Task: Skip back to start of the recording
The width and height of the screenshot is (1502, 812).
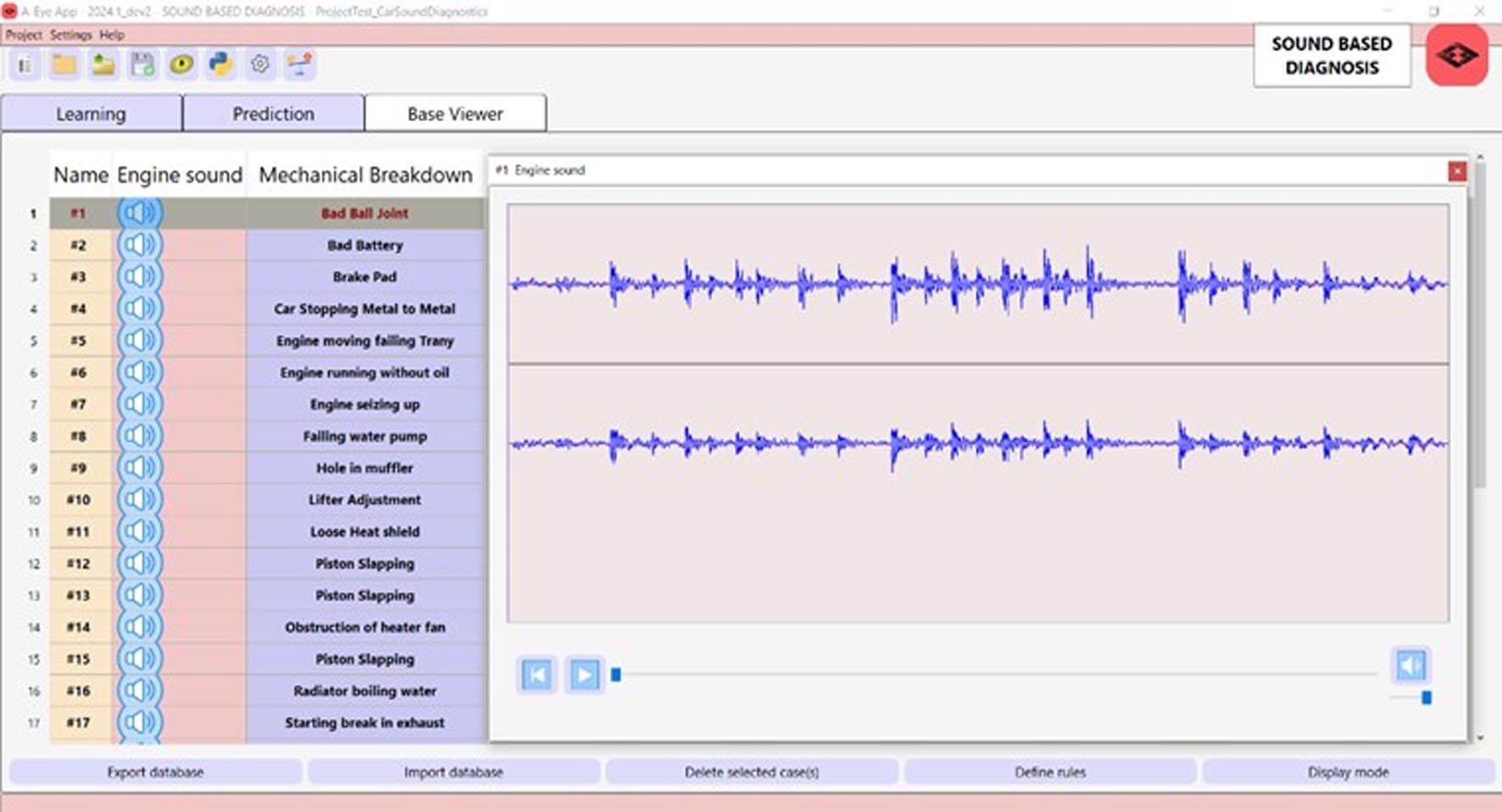Action: coord(537,675)
